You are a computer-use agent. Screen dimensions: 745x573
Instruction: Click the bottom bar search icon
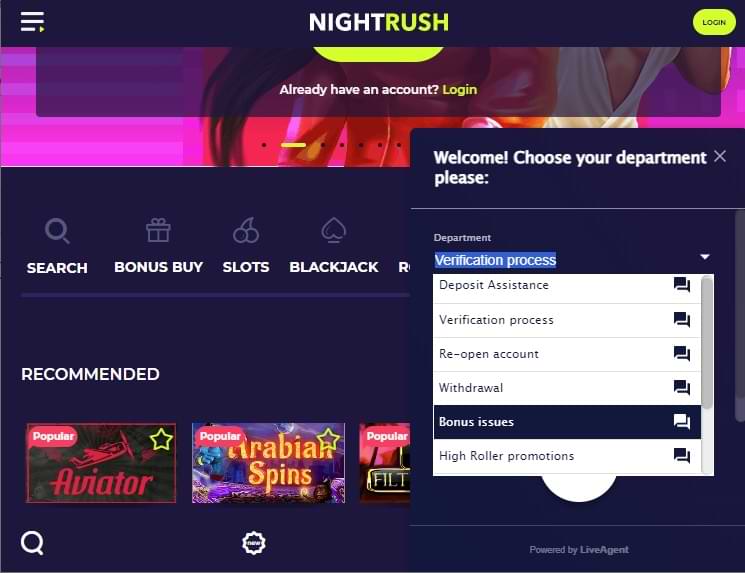(32, 543)
